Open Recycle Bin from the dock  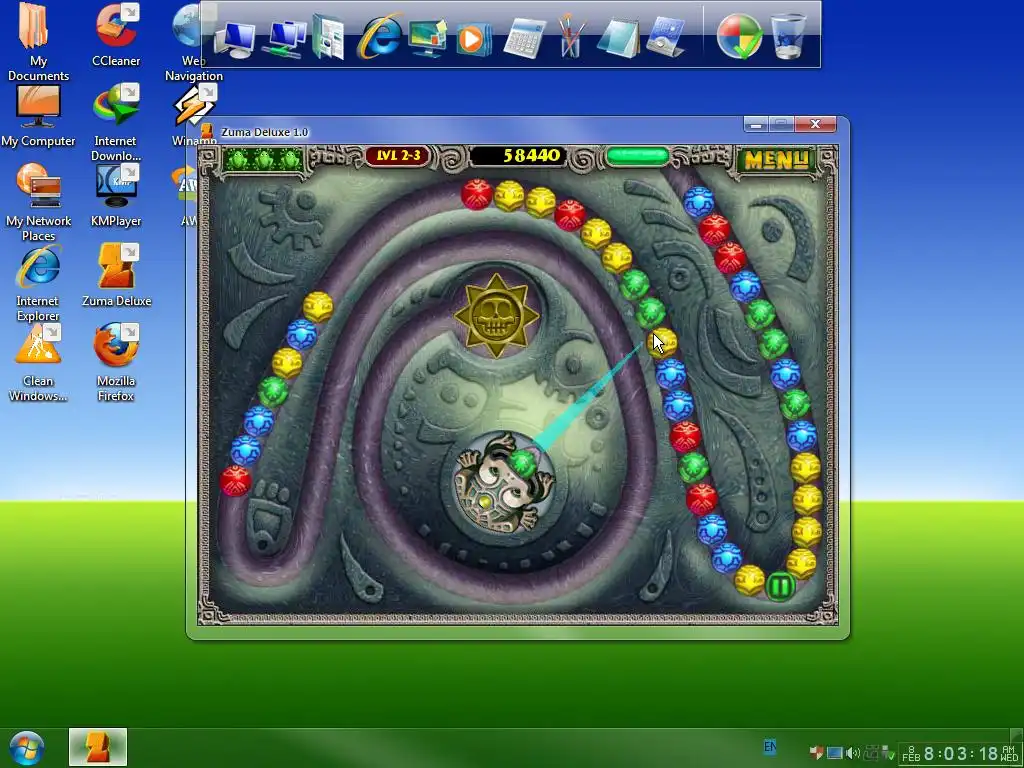tap(788, 37)
